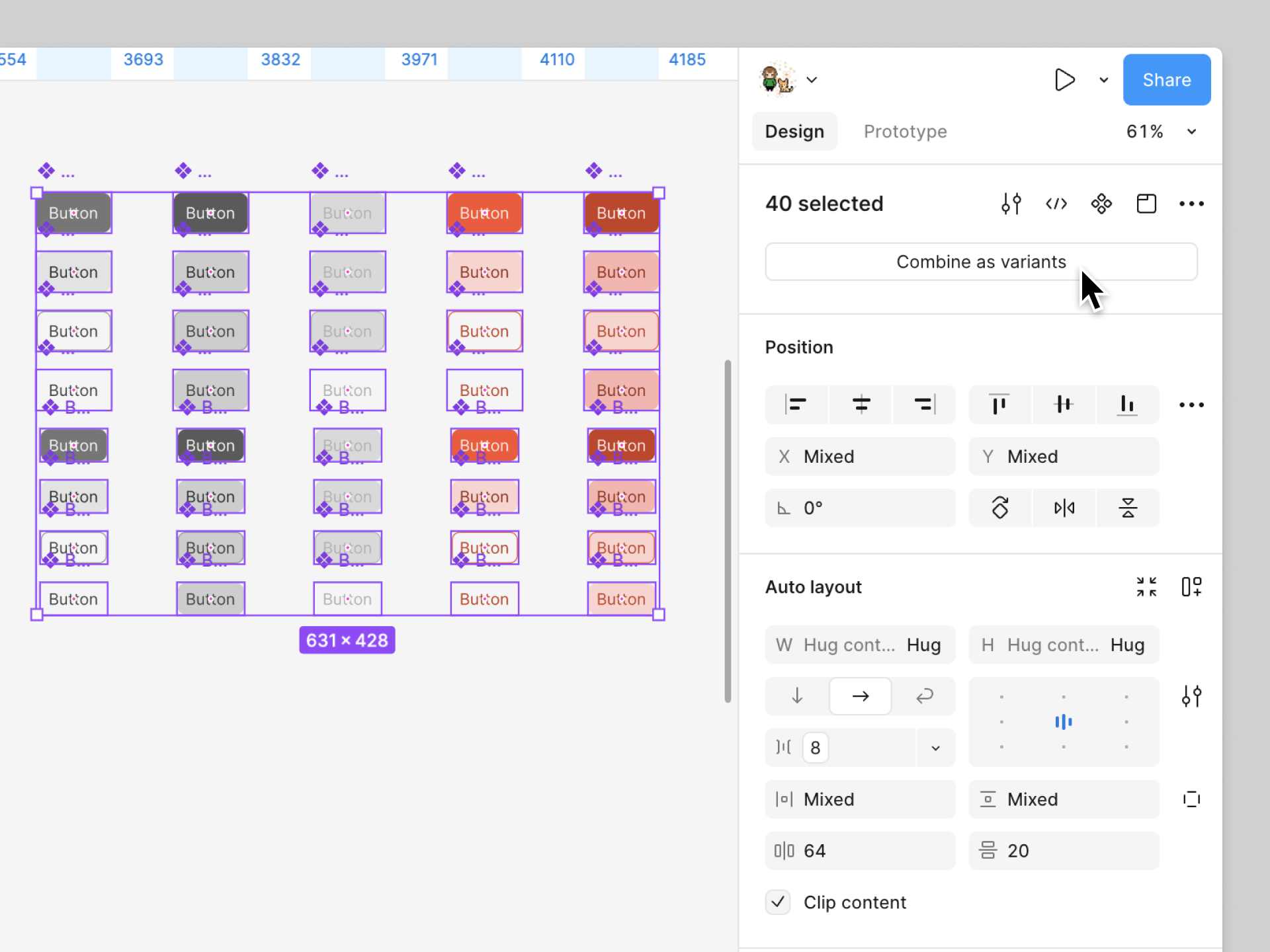Viewport: 1270px width, 952px height.
Task: Select vertical auto layout direction
Action: (x=796, y=696)
